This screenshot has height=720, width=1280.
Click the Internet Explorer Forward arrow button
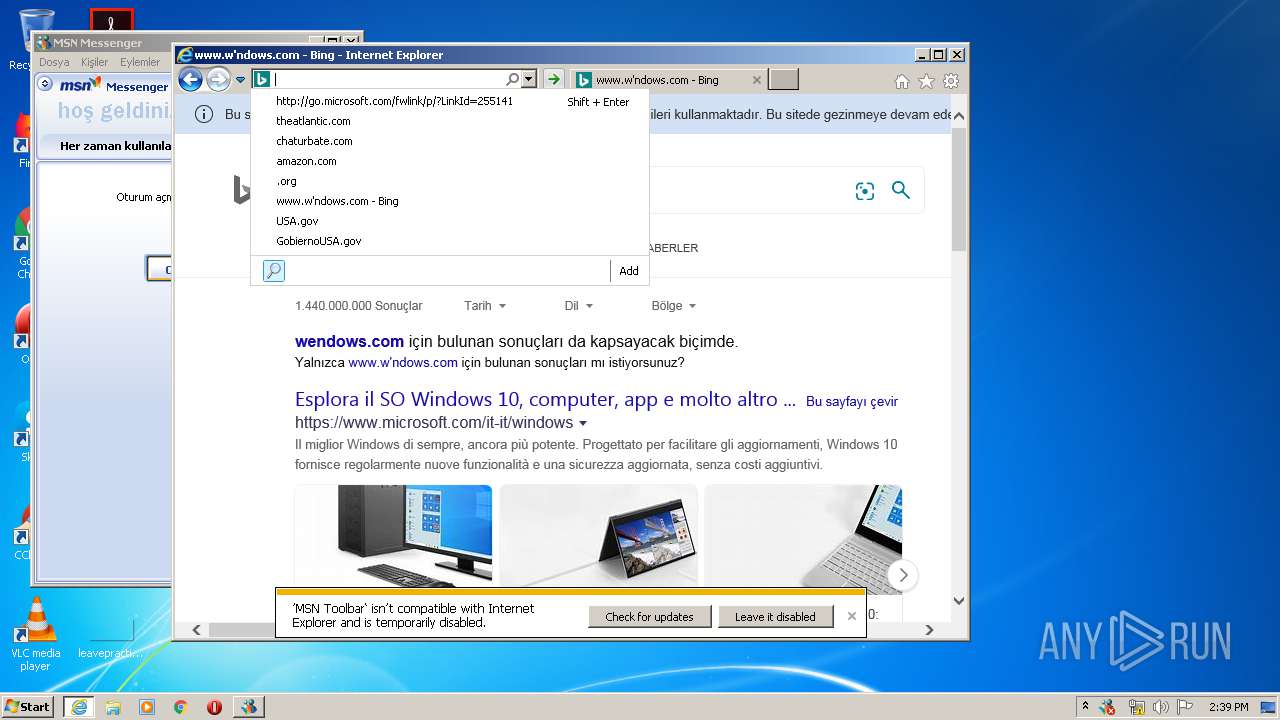(x=218, y=80)
